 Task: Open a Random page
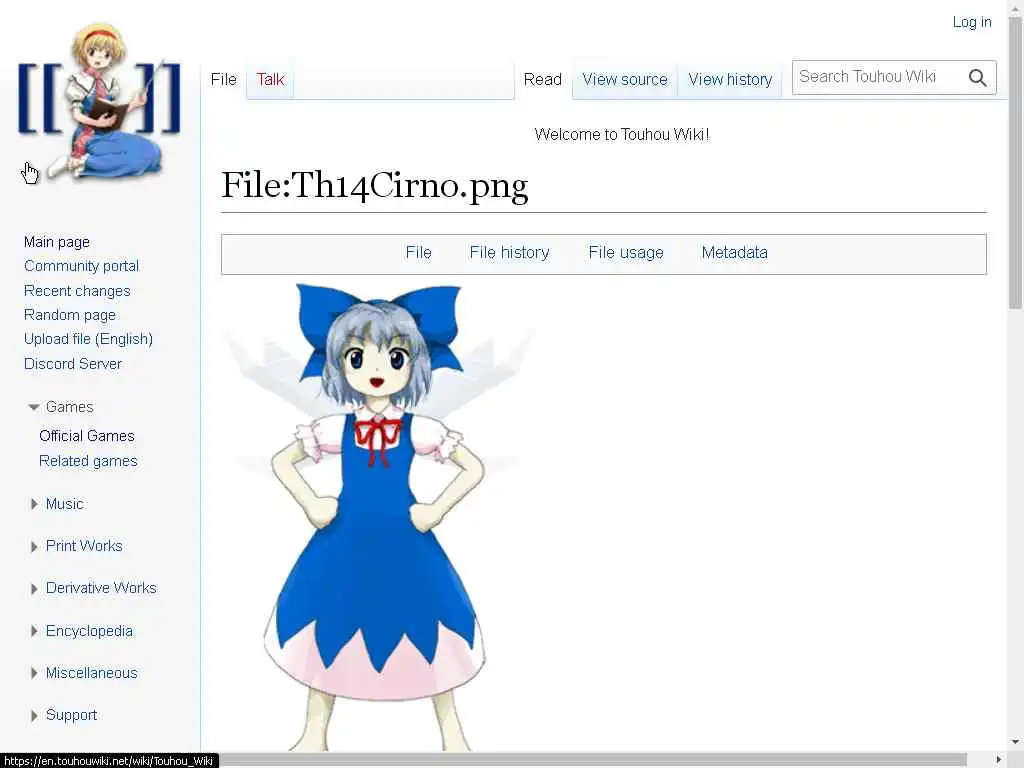tap(70, 315)
